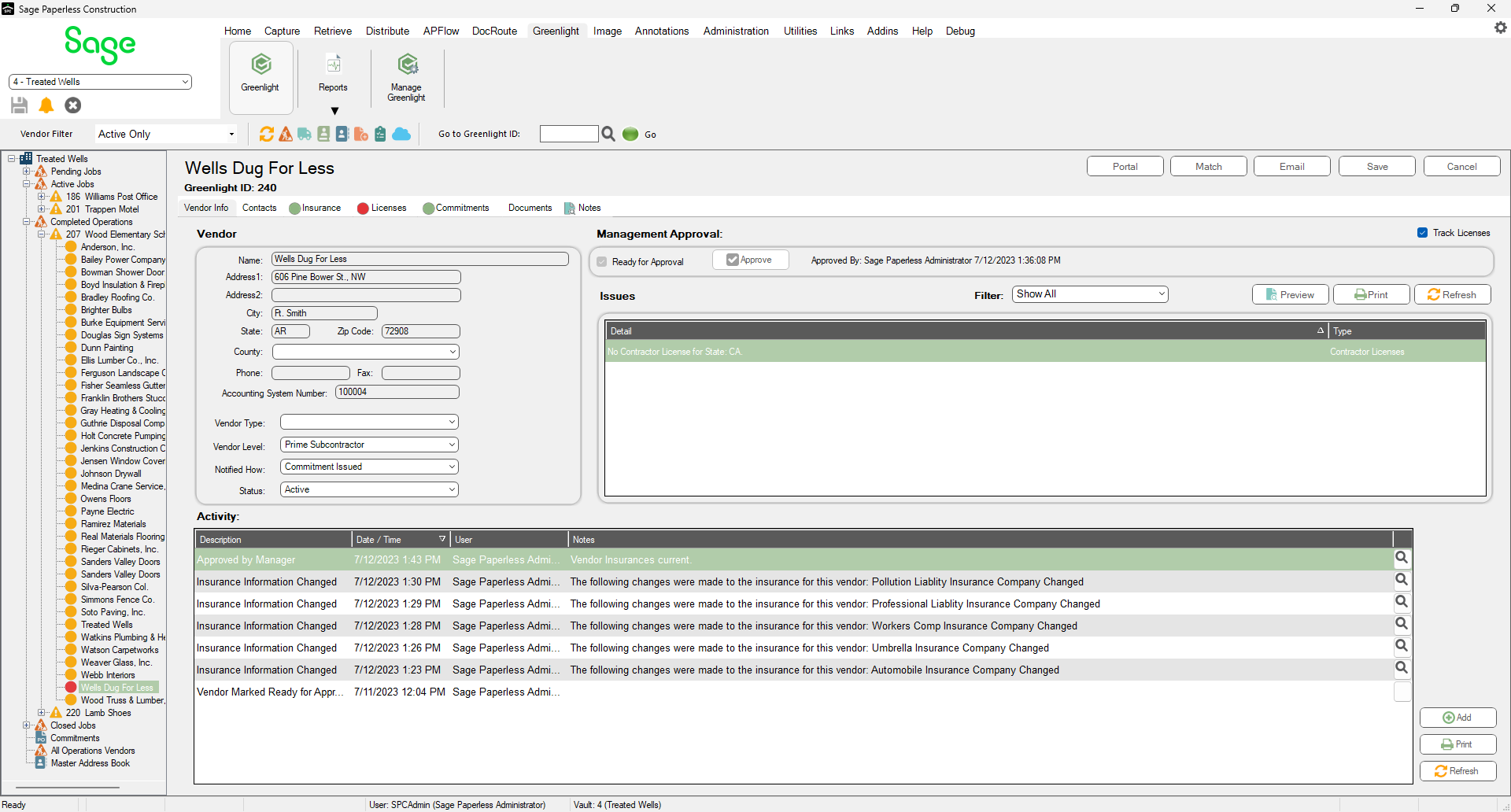1511x812 pixels.
Task: Select Wells Dug For Less in vendor tree
Action: click(117, 688)
